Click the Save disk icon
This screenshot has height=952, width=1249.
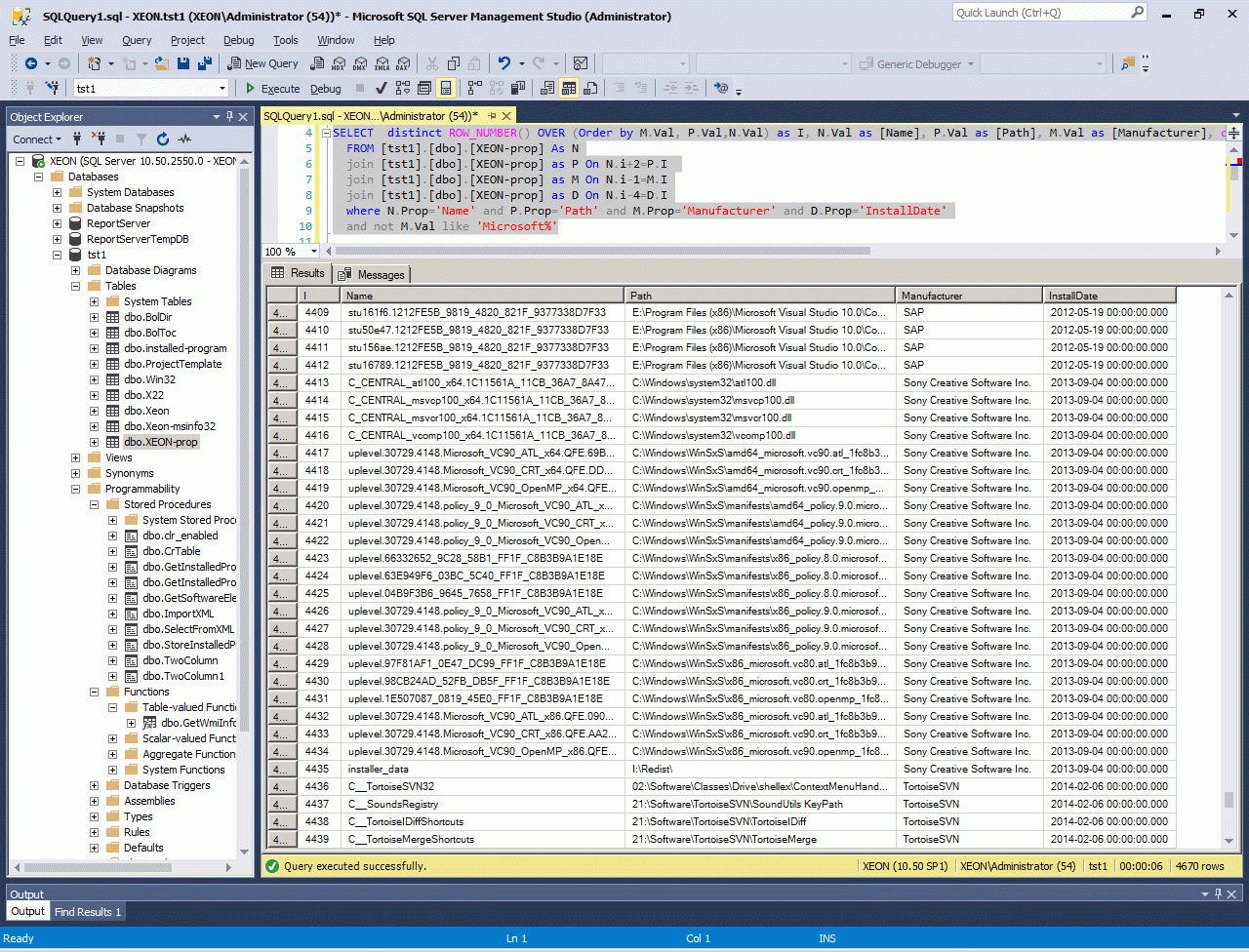pos(183,63)
